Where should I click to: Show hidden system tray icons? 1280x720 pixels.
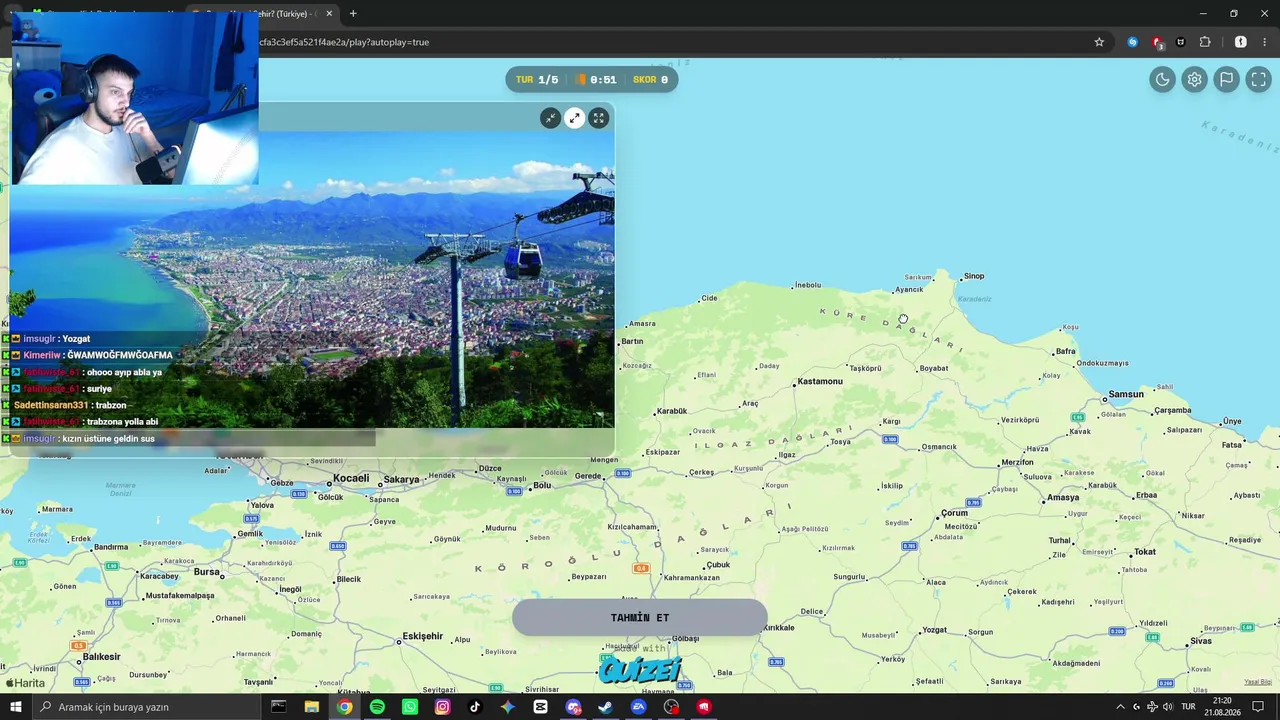click(1120, 707)
